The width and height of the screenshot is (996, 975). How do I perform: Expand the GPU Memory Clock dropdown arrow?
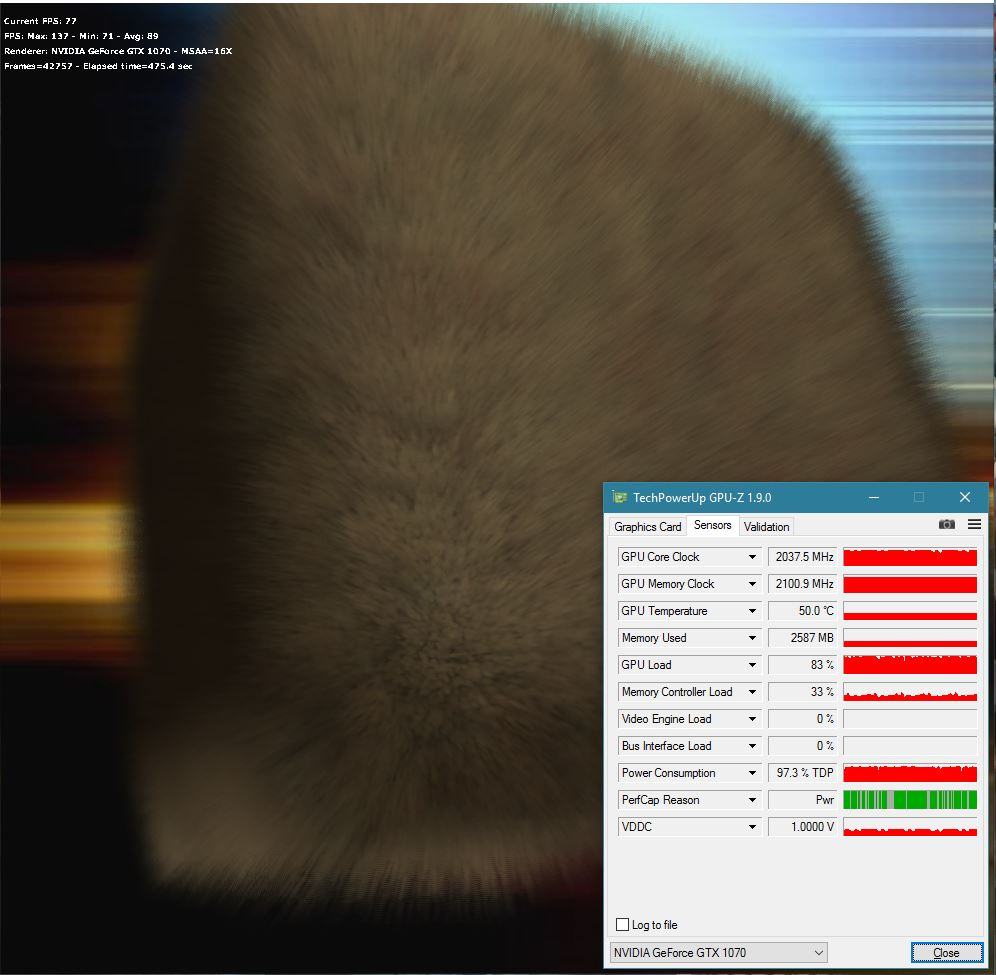click(752, 584)
